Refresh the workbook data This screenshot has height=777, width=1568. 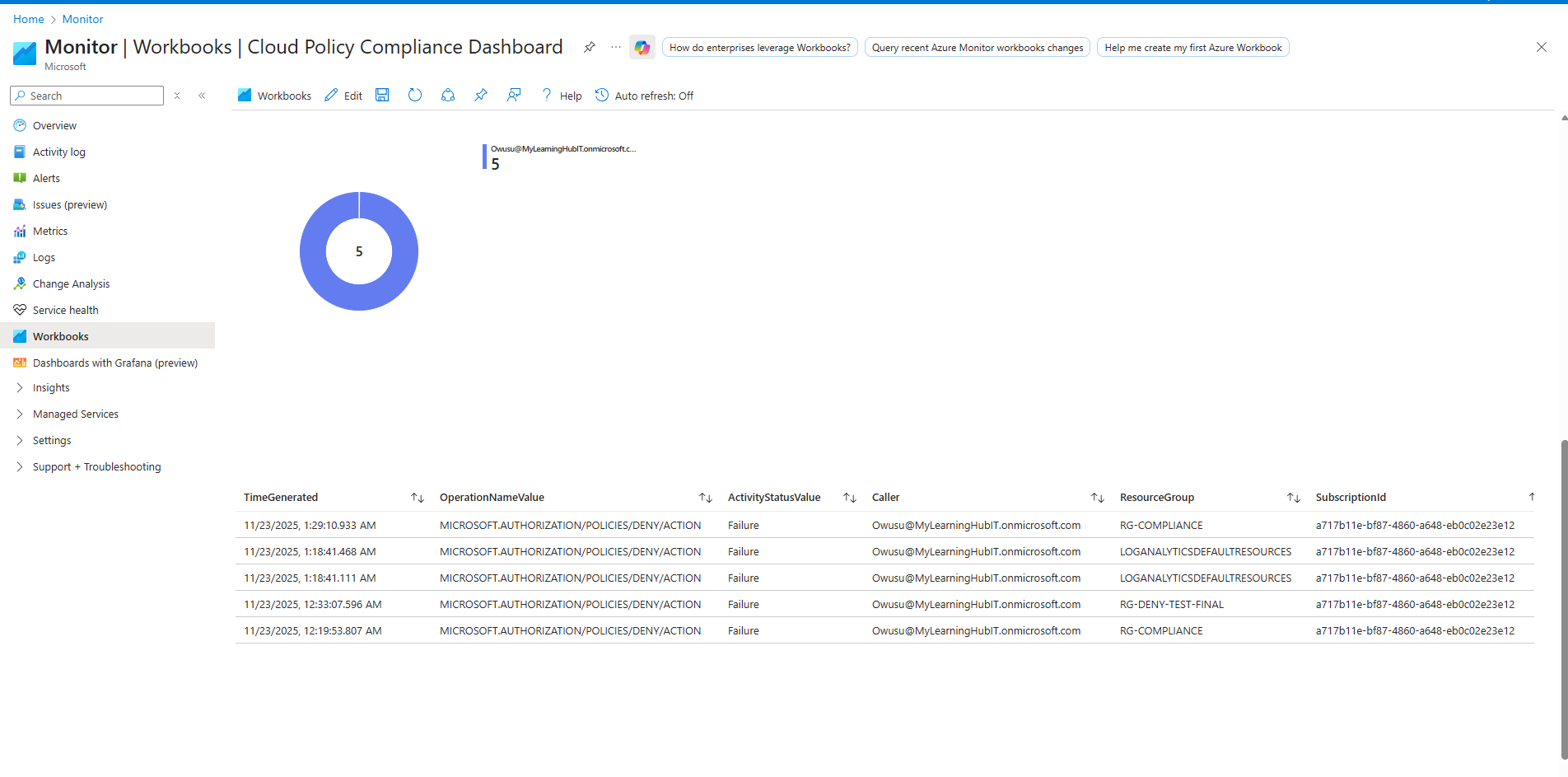click(414, 95)
